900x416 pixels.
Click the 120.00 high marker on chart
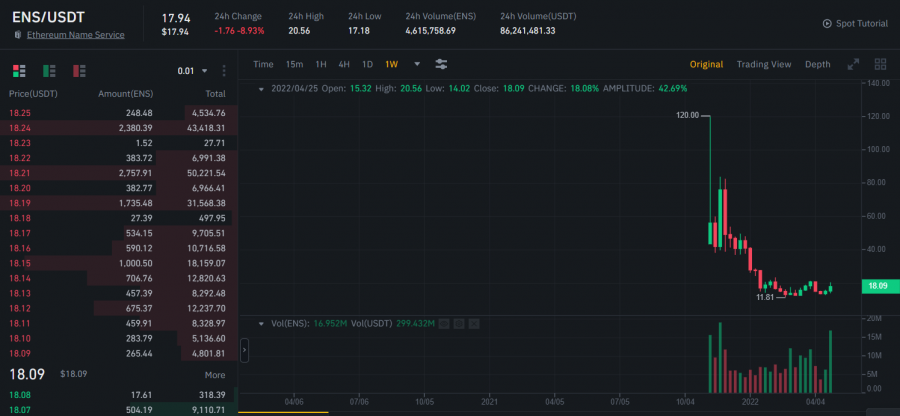coord(688,115)
